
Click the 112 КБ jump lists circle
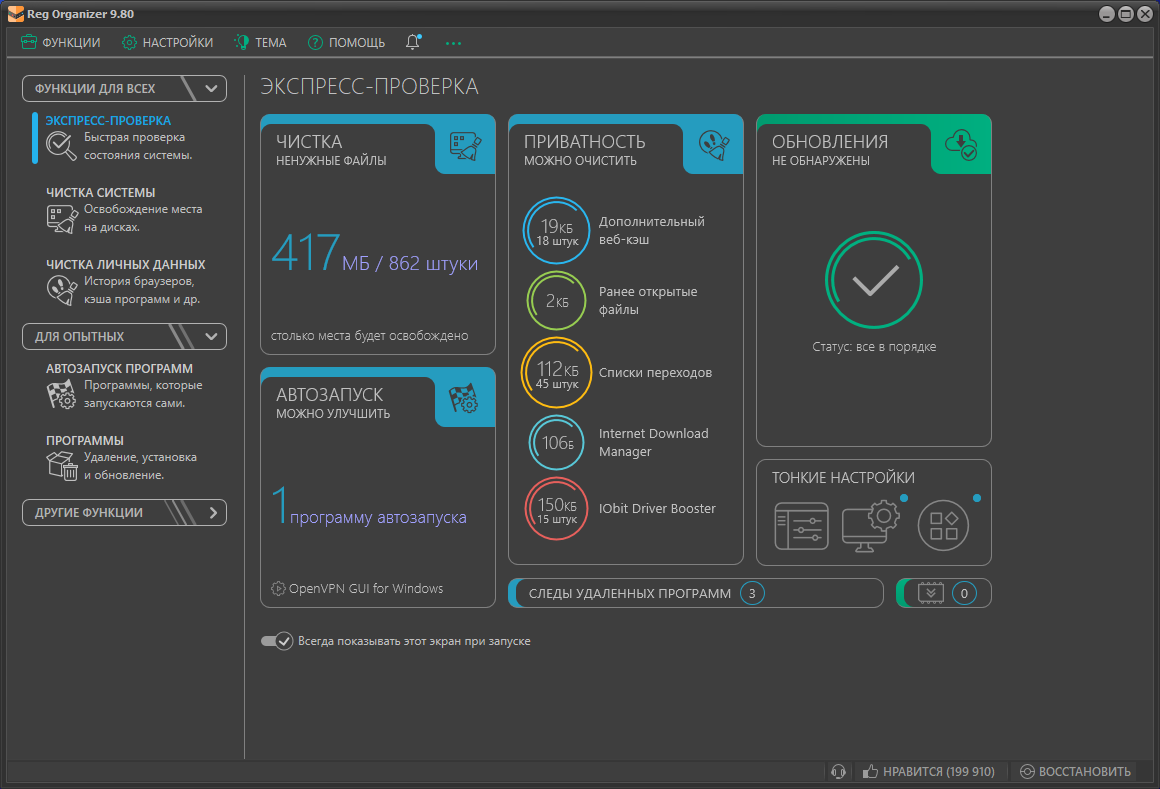(x=556, y=373)
